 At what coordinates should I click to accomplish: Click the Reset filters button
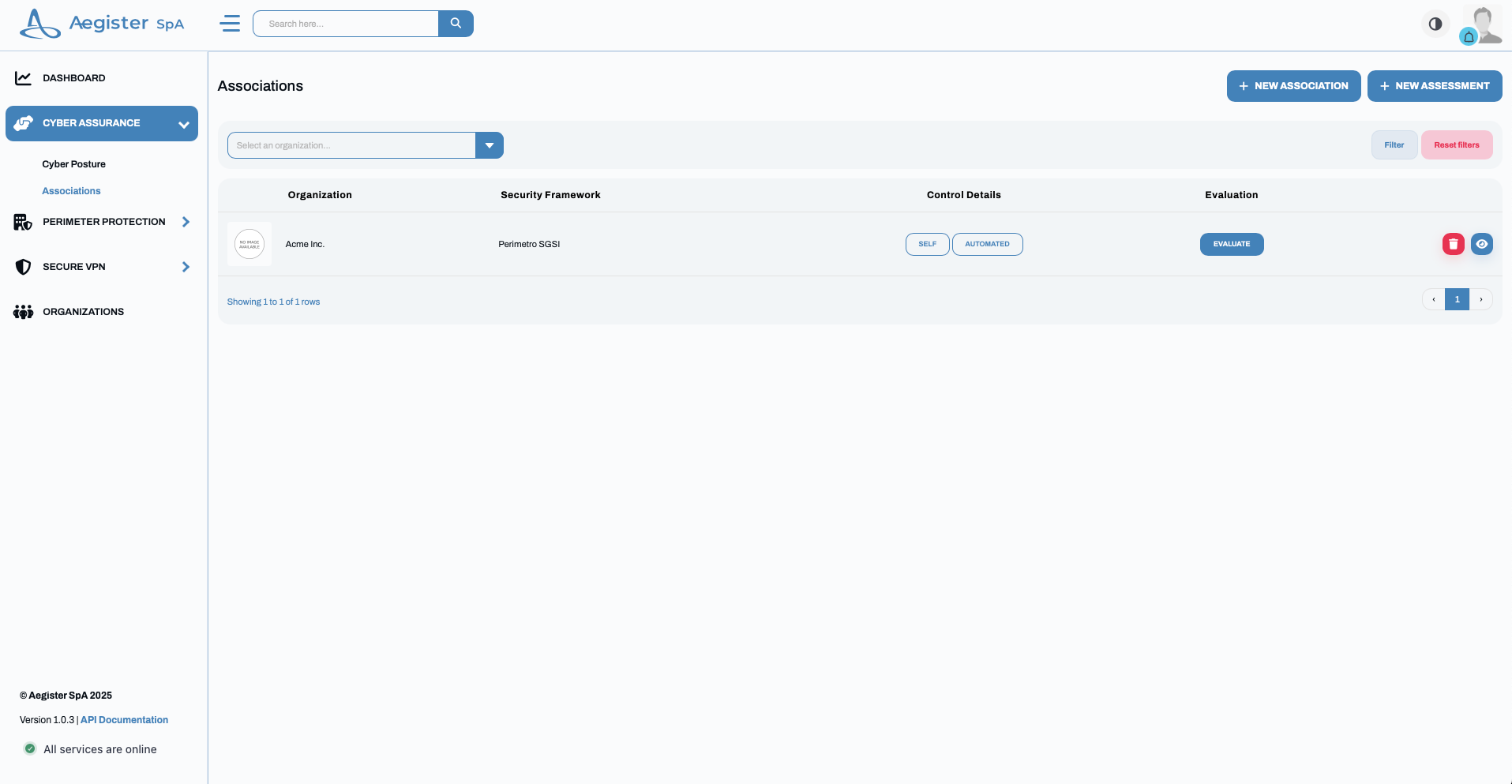tap(1457, 145)
